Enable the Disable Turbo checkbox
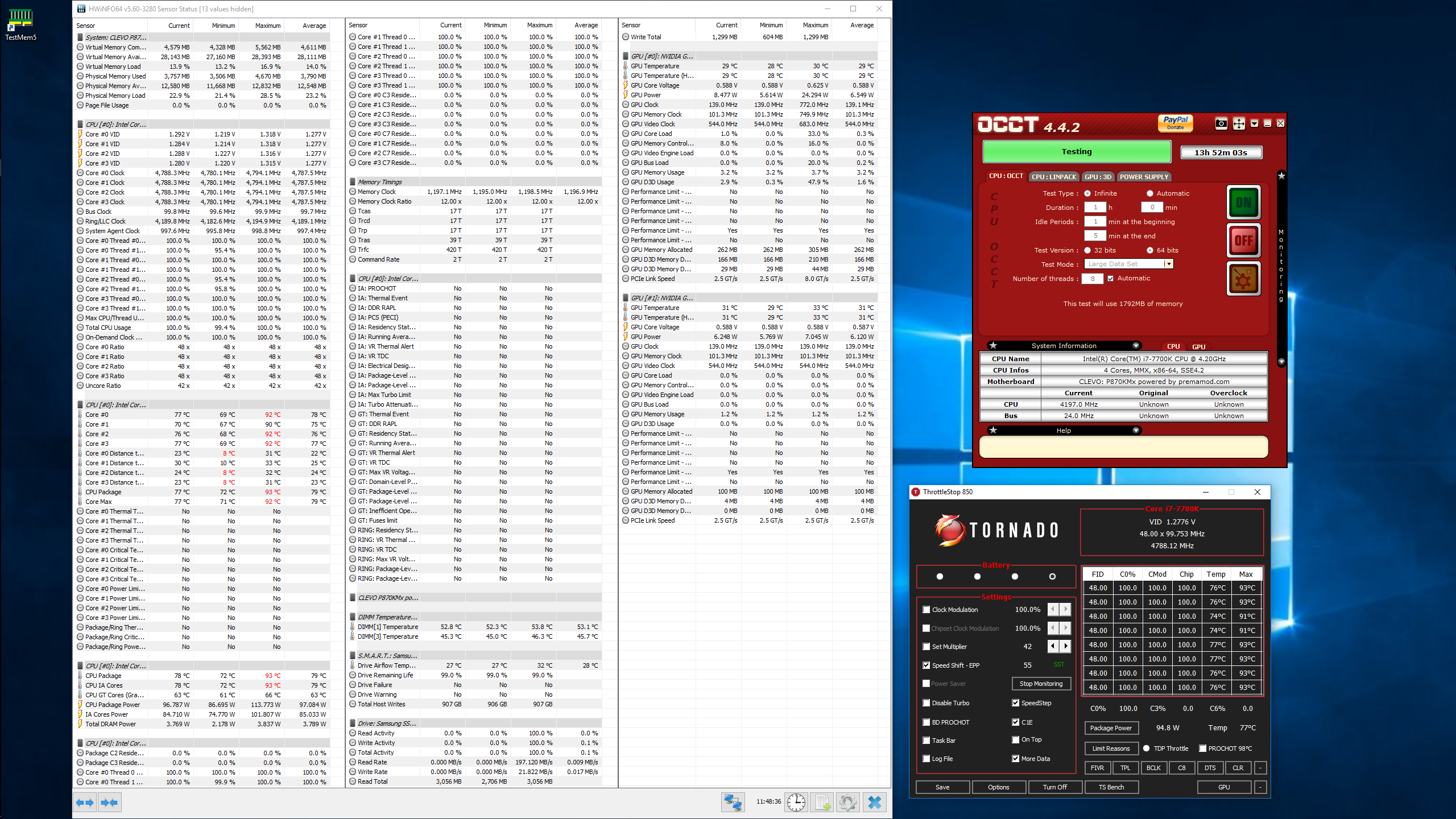 coord(926,703)
